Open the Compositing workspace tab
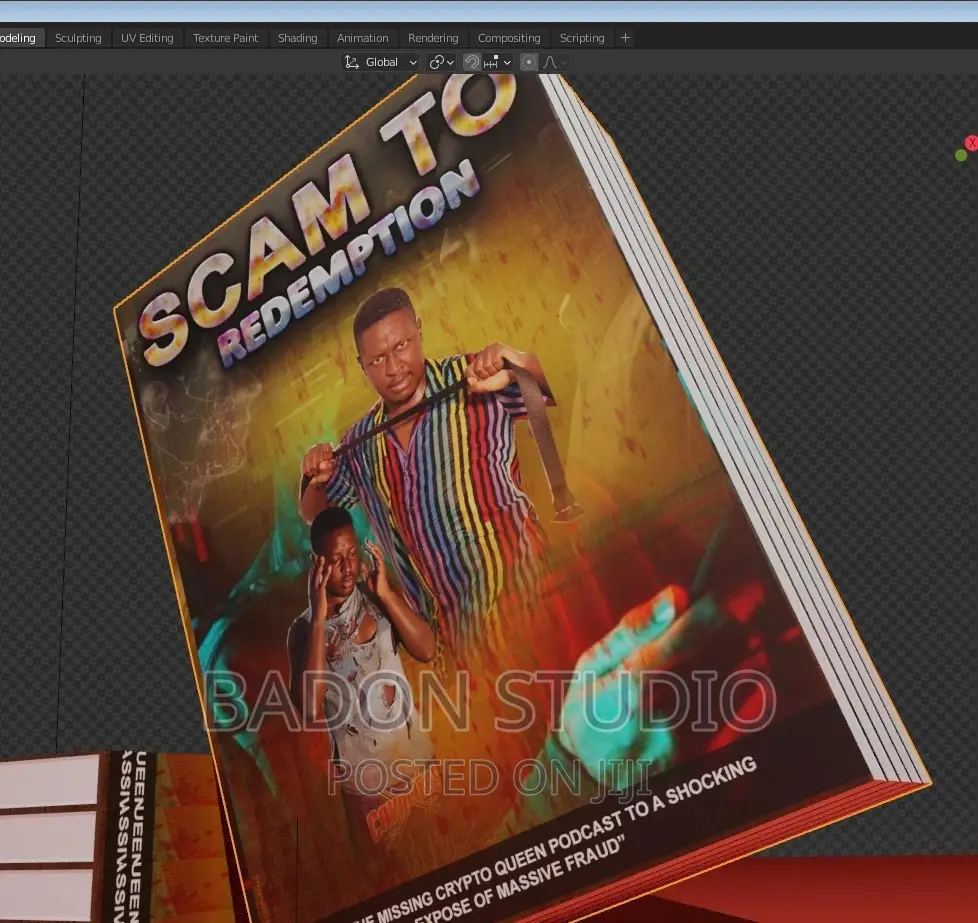 point(509,38)
